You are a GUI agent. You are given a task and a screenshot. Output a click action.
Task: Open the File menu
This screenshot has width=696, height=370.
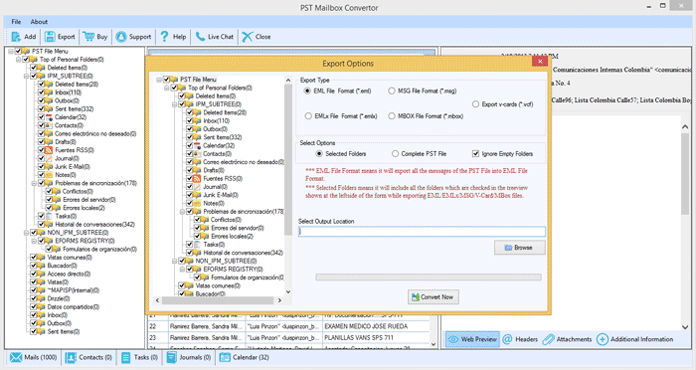click(16, 22)
